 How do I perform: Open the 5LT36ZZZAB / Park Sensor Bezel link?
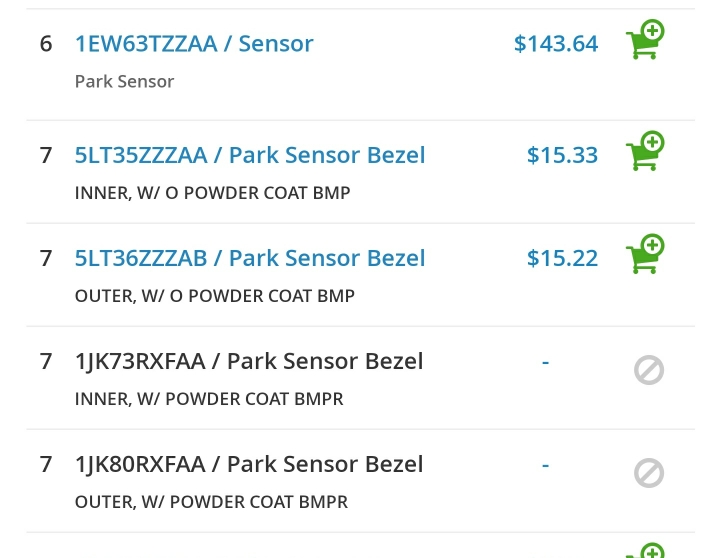(250, 258)
